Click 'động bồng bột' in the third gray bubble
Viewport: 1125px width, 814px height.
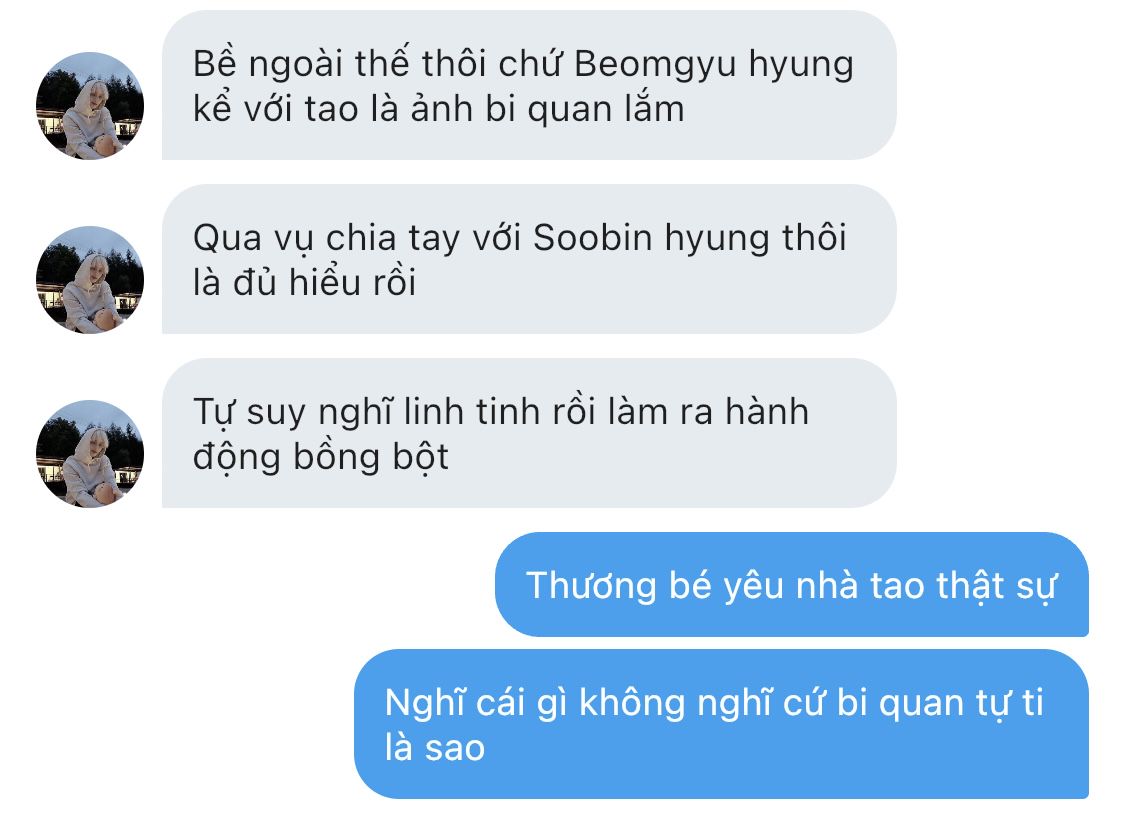[x=321, y=458]
